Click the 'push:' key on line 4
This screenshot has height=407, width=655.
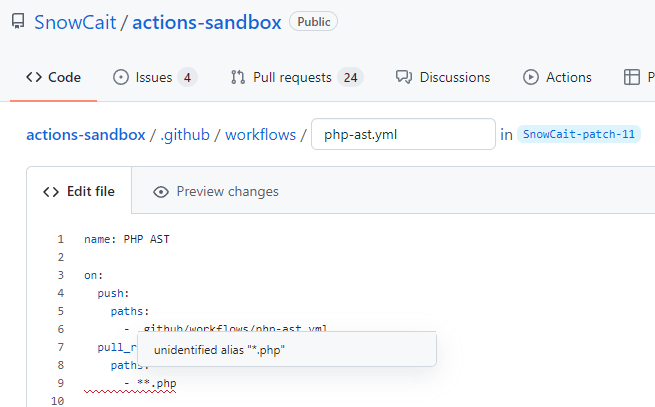(113, 293)
